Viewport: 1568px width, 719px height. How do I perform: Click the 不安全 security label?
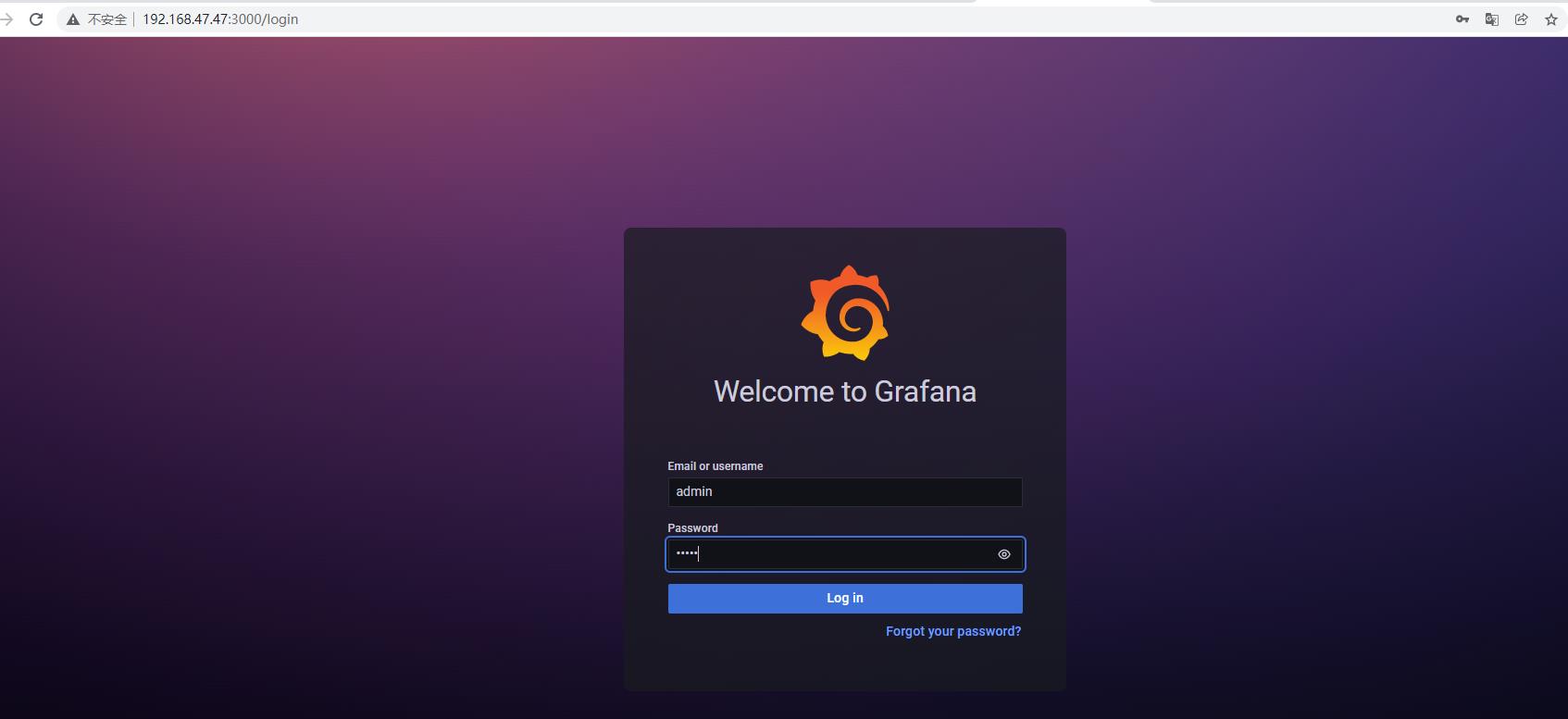click(x=106, y=19)
